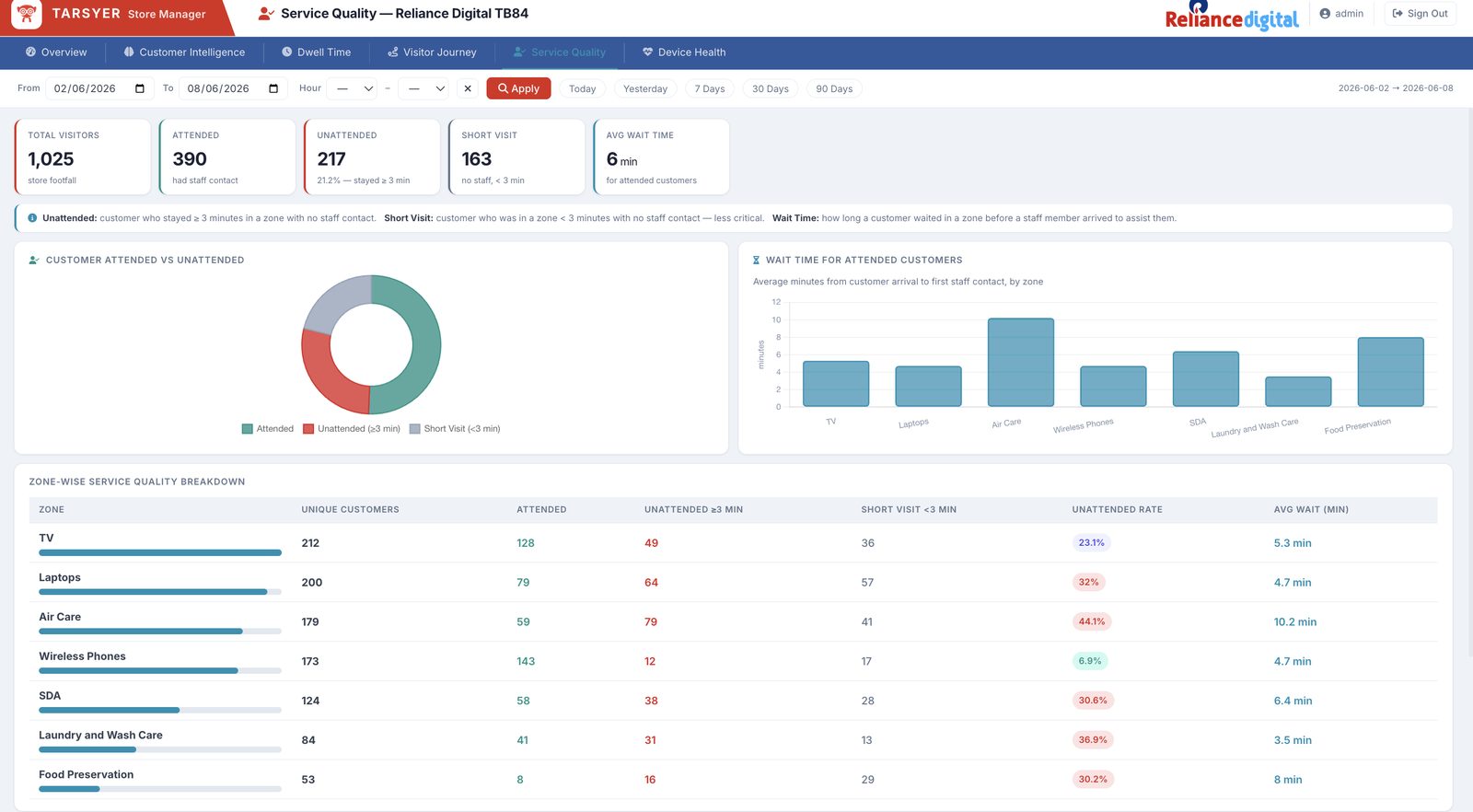Toggle Attended legend swatch in donut chart
This screenshot has width=1473, height=812.
tap(248, 429)
